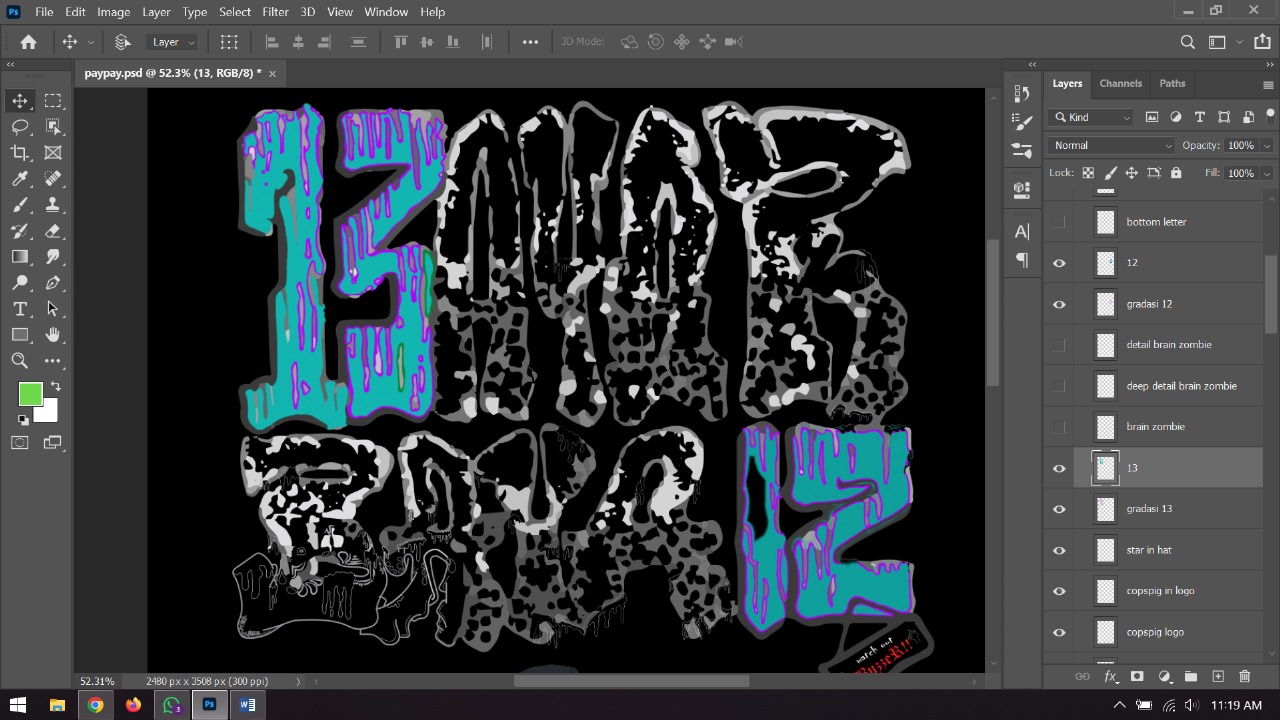Create a new group folder icon

tap(1191, 677)
